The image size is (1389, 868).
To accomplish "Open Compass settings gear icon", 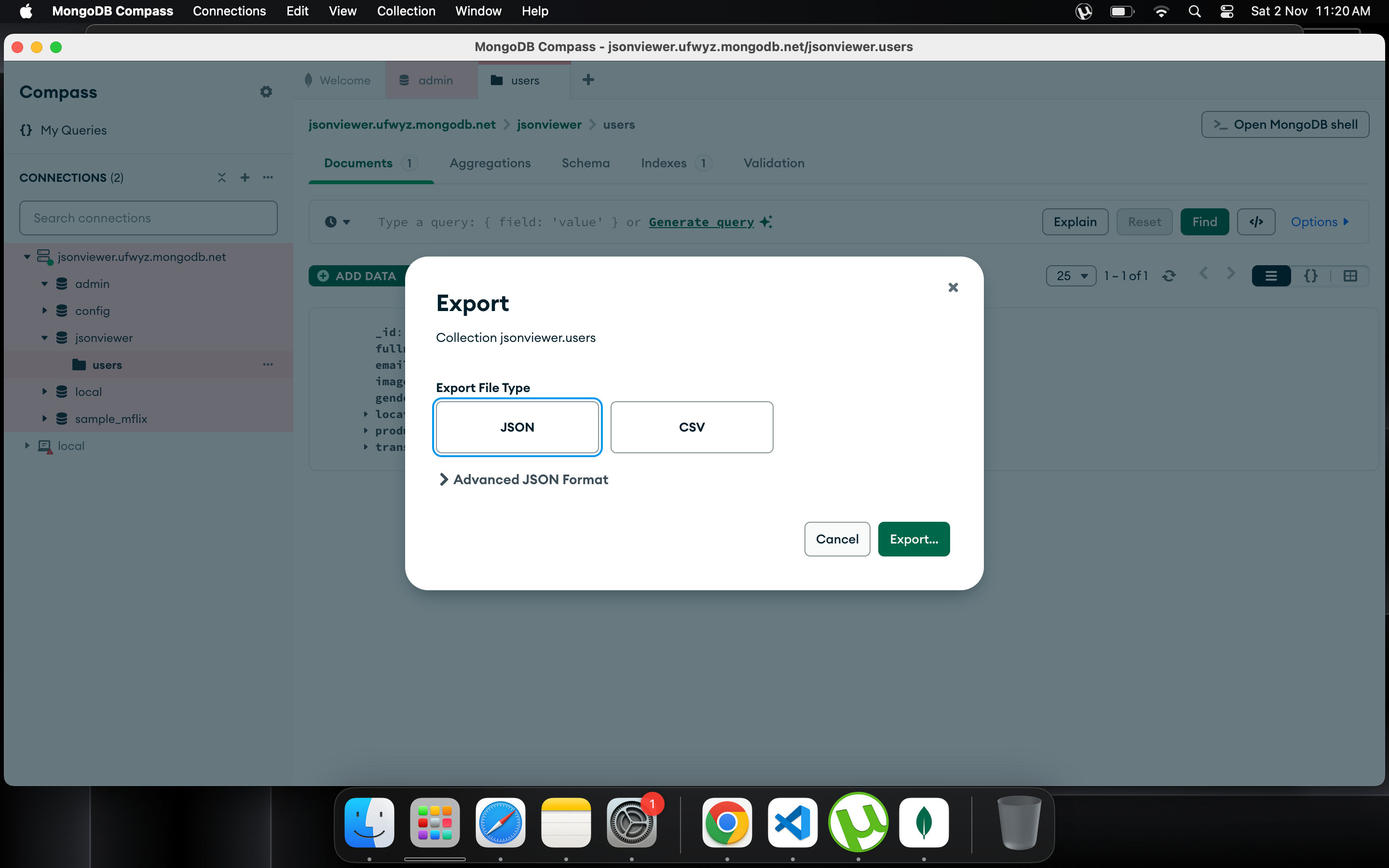I will [266, 92].
